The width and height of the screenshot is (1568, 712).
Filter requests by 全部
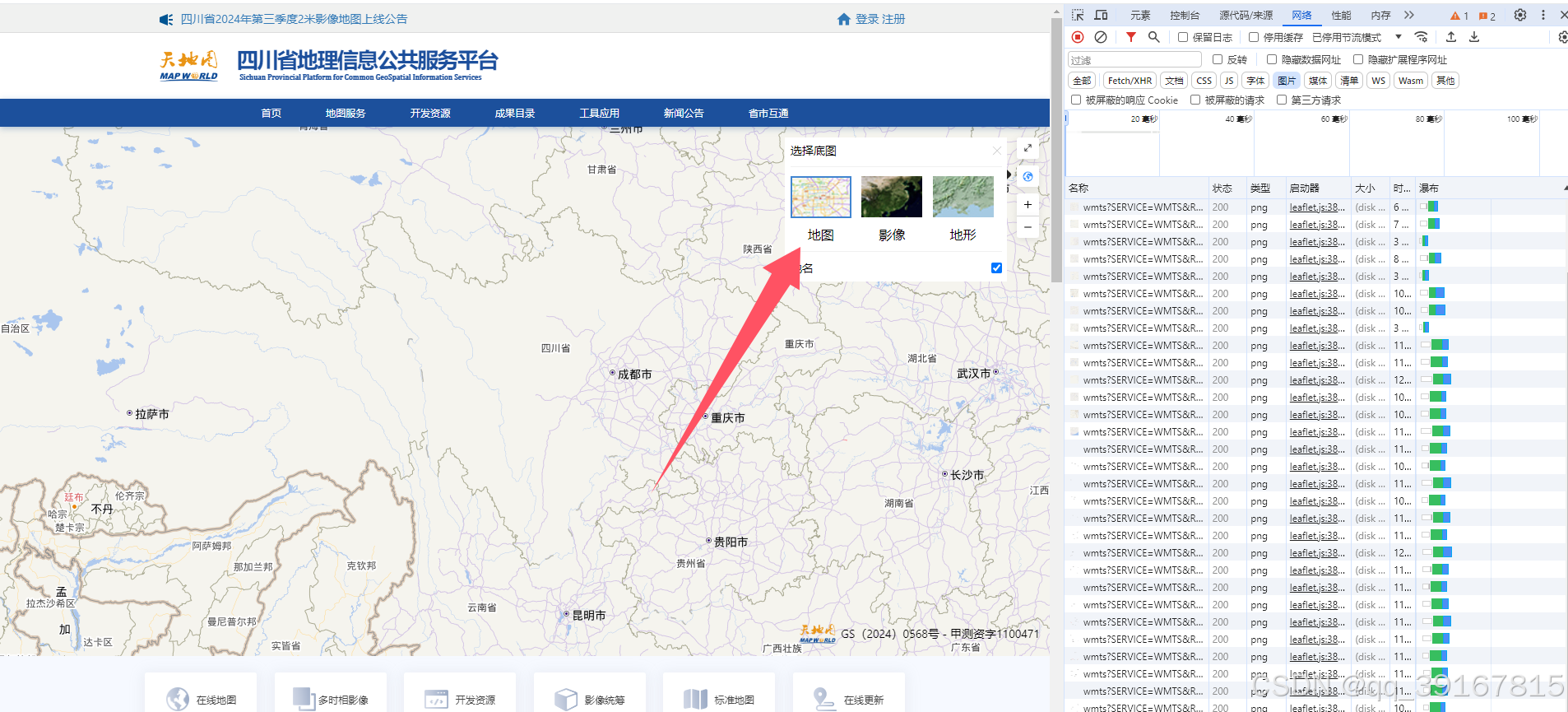[x=1082, y=81]
